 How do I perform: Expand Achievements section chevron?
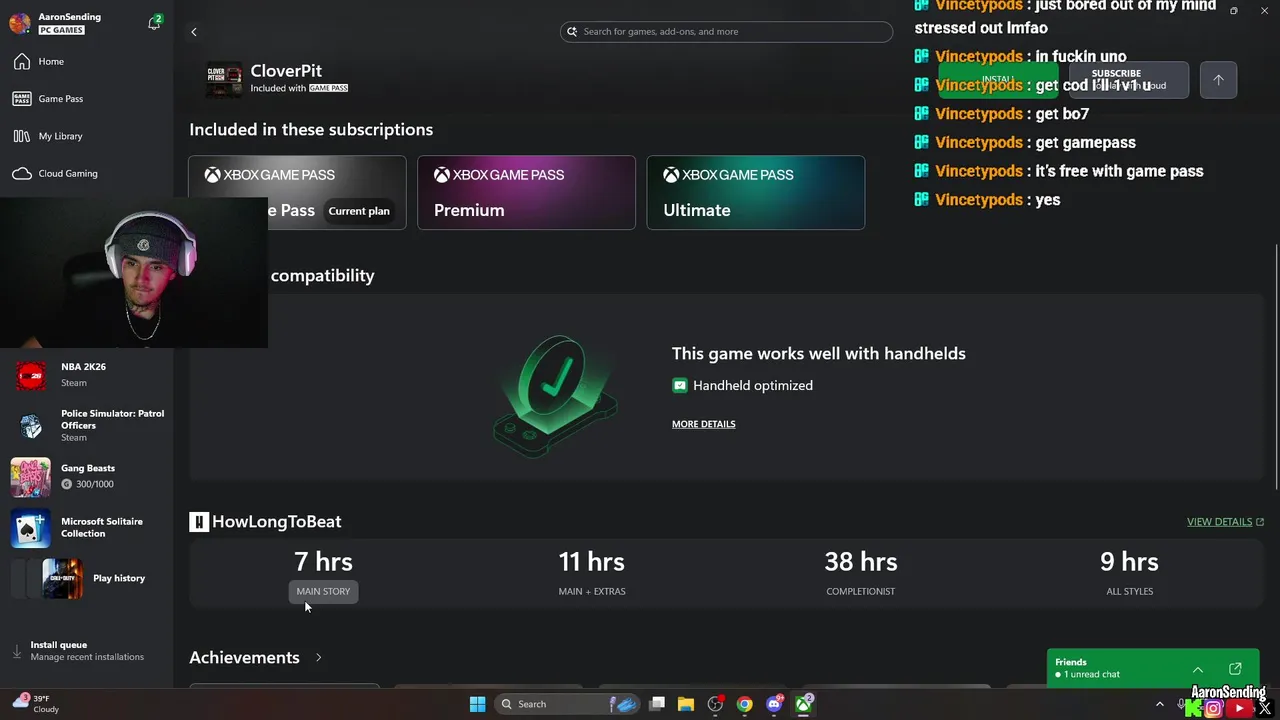pos(318,658)
